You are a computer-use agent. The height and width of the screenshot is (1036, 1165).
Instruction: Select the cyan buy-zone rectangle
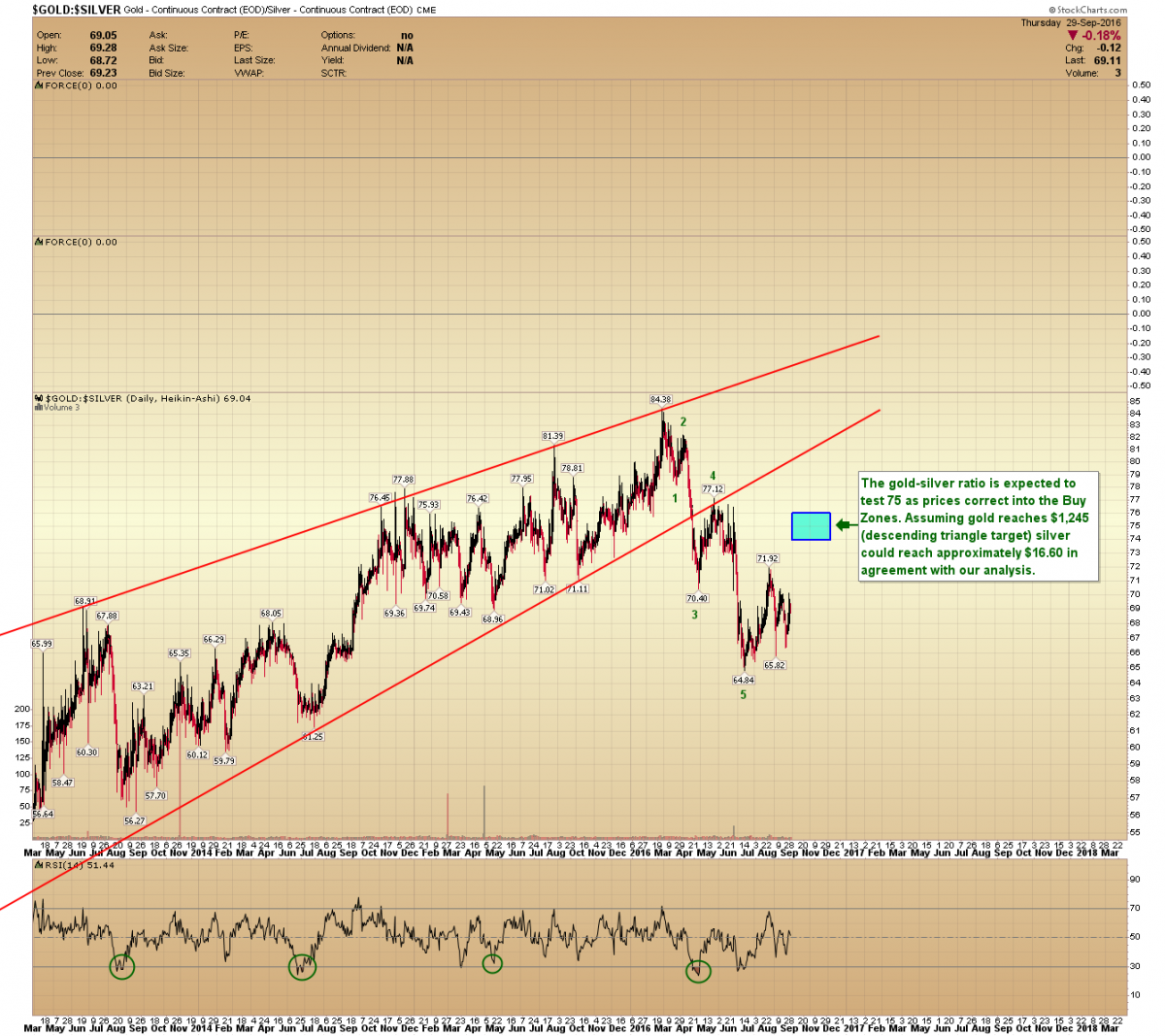(811, 525)
